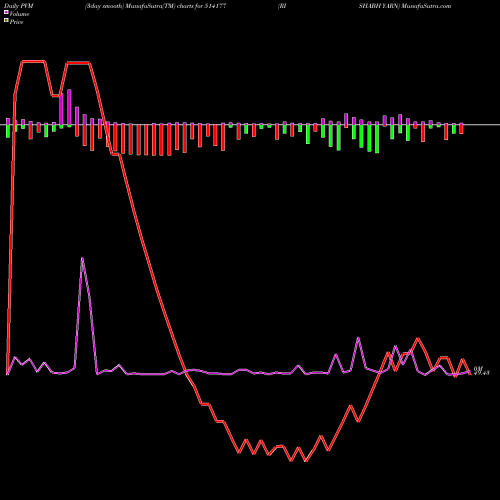The width and height of the screenshot is (500, 500).
Task: Click the green-red Price legend swatch
Action: pyautogui.click(x=6, y=21)
